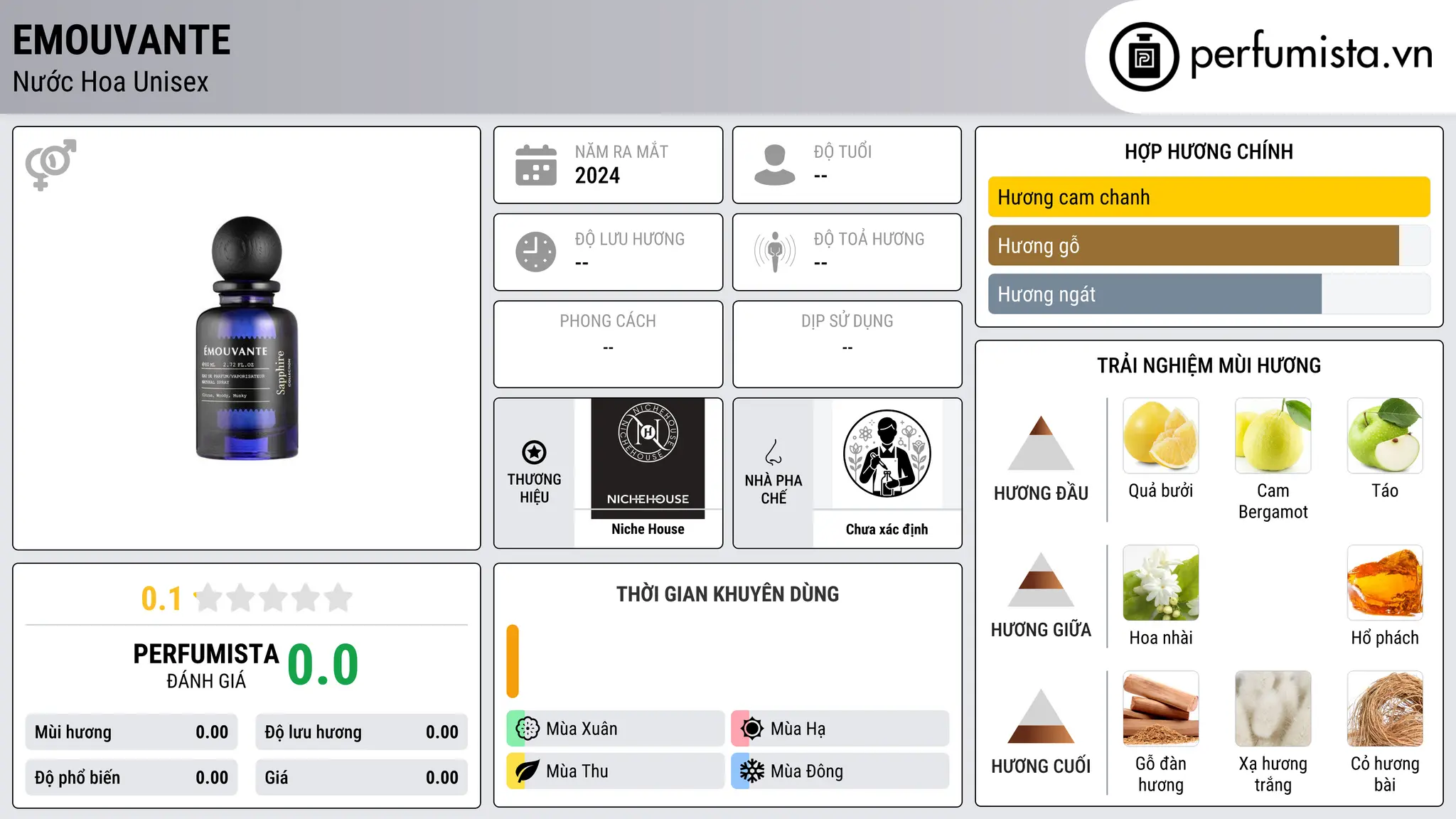Click the nose icon above Nhà Pha Chế
Screen dimensions: 1456x819
tap(773, 452)
